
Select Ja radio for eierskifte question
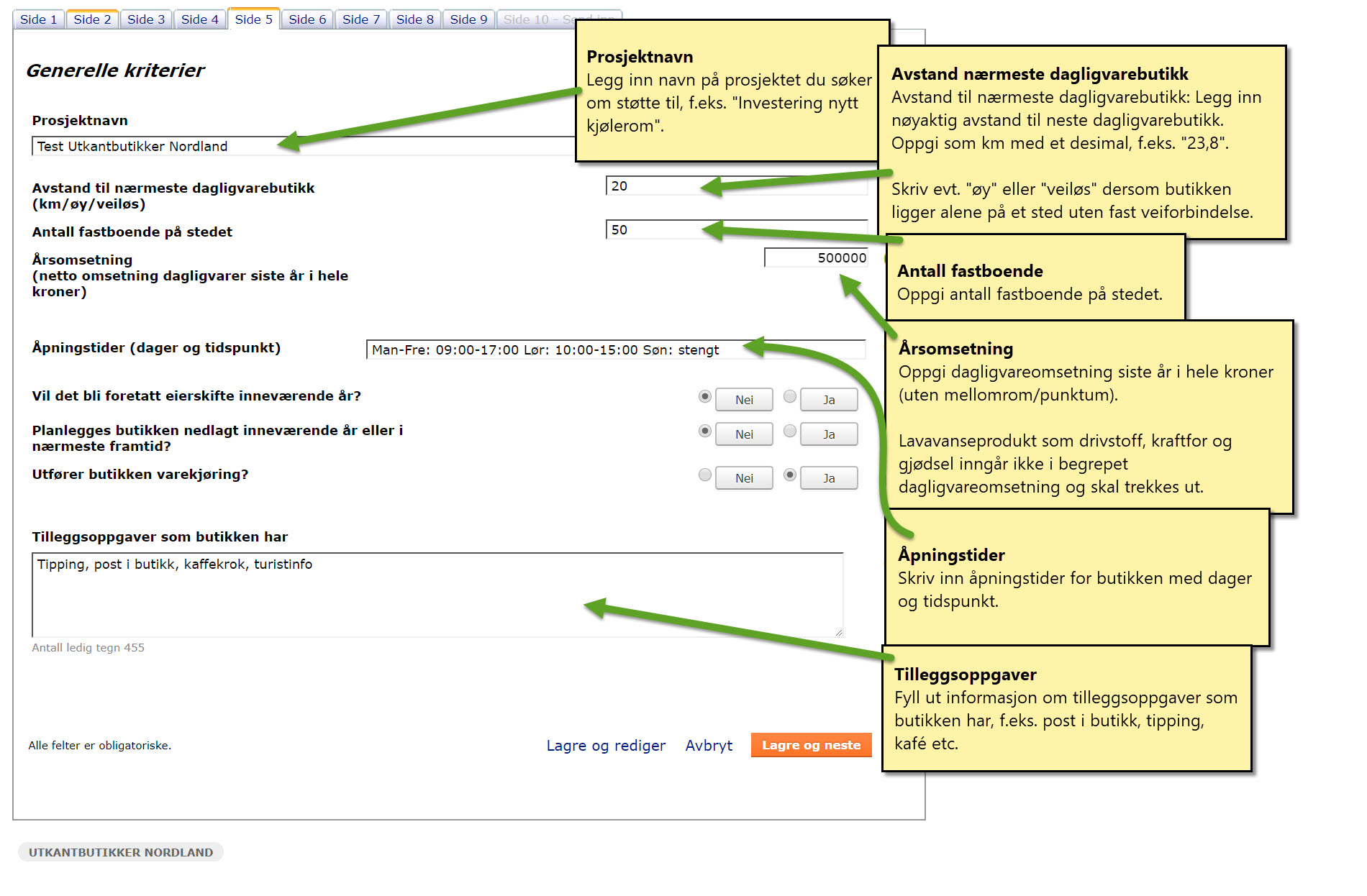(790, 396)
